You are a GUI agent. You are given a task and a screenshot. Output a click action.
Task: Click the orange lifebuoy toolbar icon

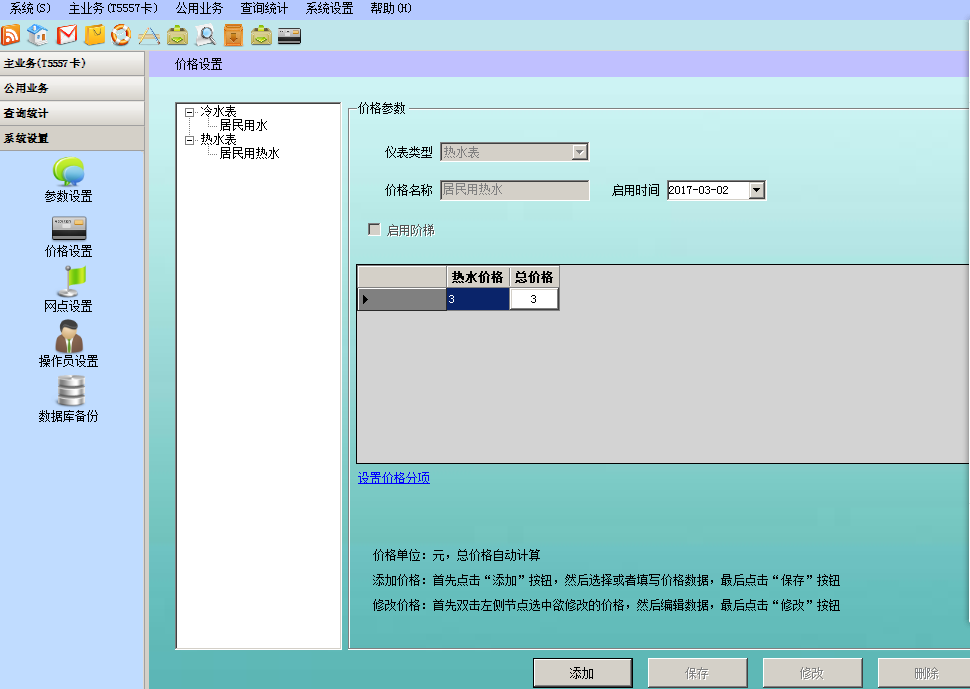click(121, 35)
